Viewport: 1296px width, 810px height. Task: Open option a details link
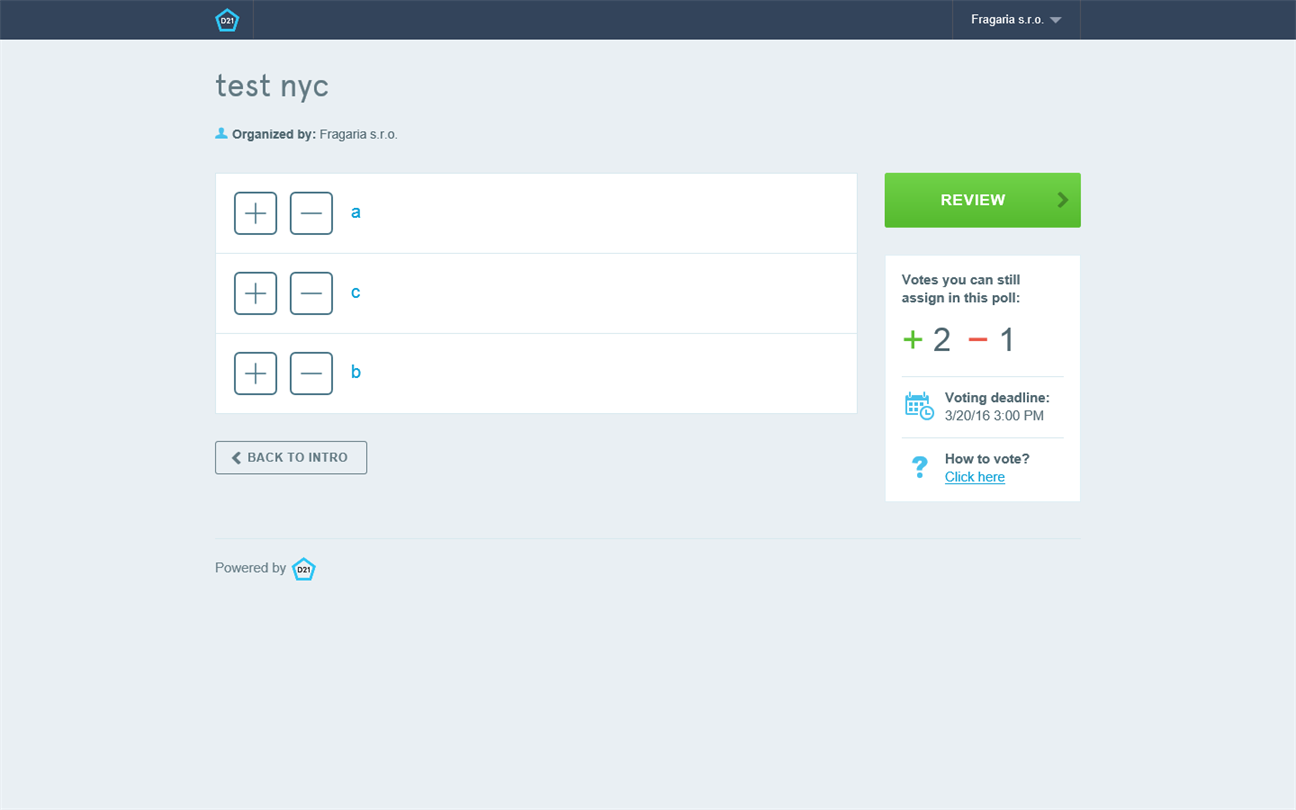(x=356, y=212)
